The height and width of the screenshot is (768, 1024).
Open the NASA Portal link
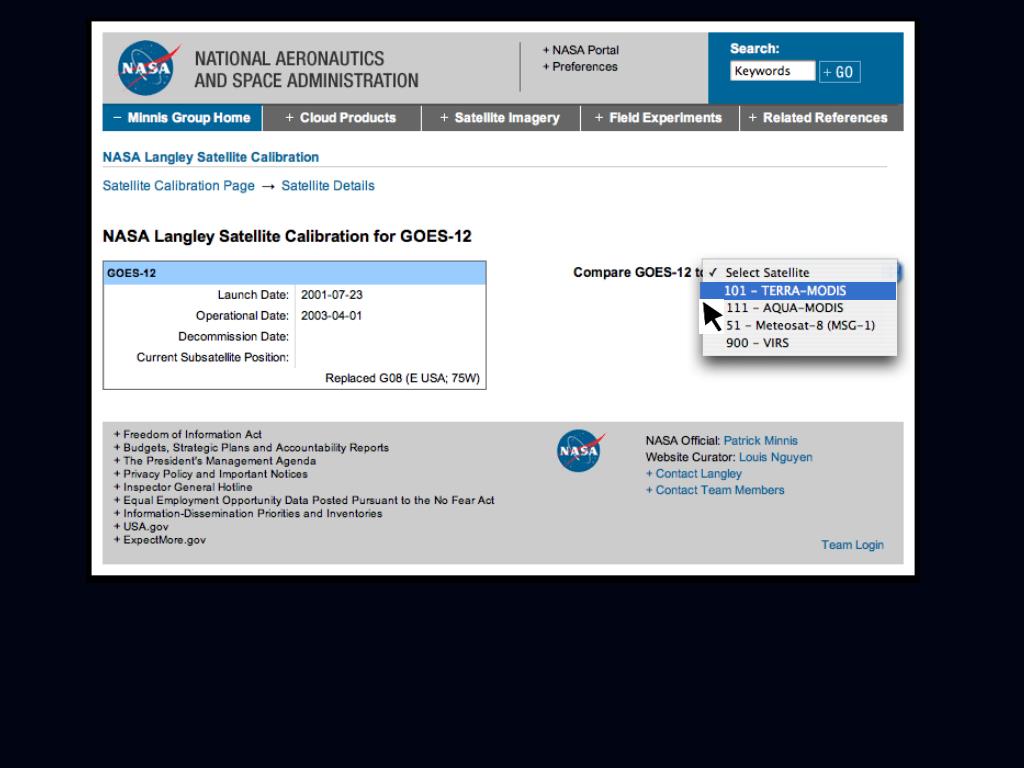pos(581,50)
